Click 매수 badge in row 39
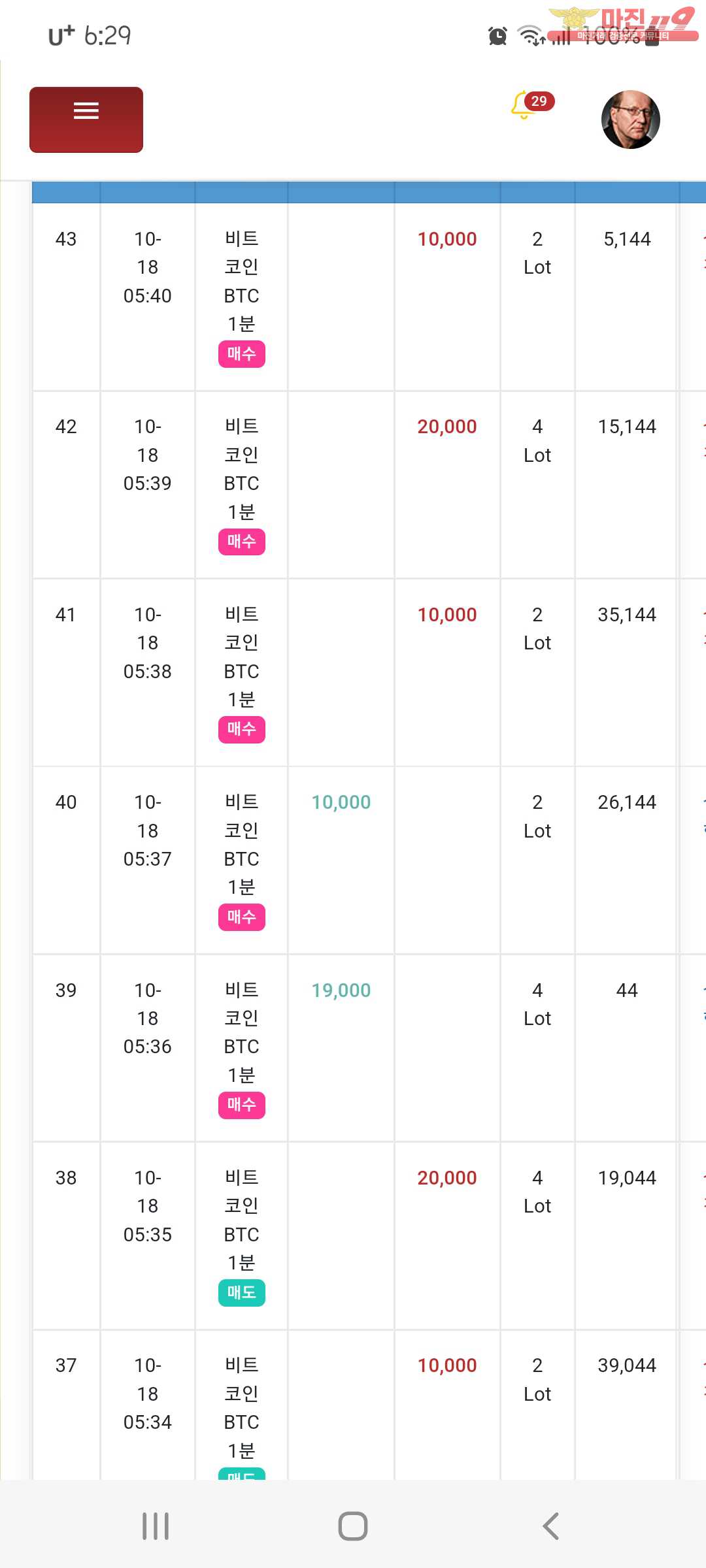The height and width of the screenshot is (1568, 706). (242, 1105)
